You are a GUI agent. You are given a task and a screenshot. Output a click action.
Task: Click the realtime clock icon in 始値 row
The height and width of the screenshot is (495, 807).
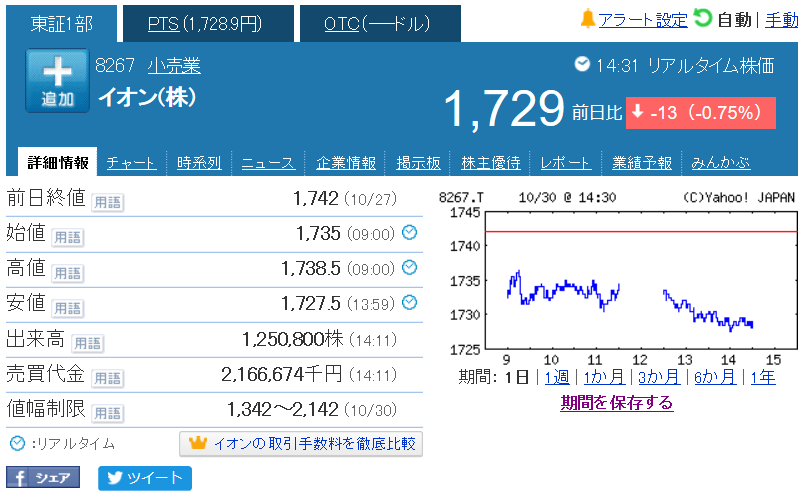point(409,233)
